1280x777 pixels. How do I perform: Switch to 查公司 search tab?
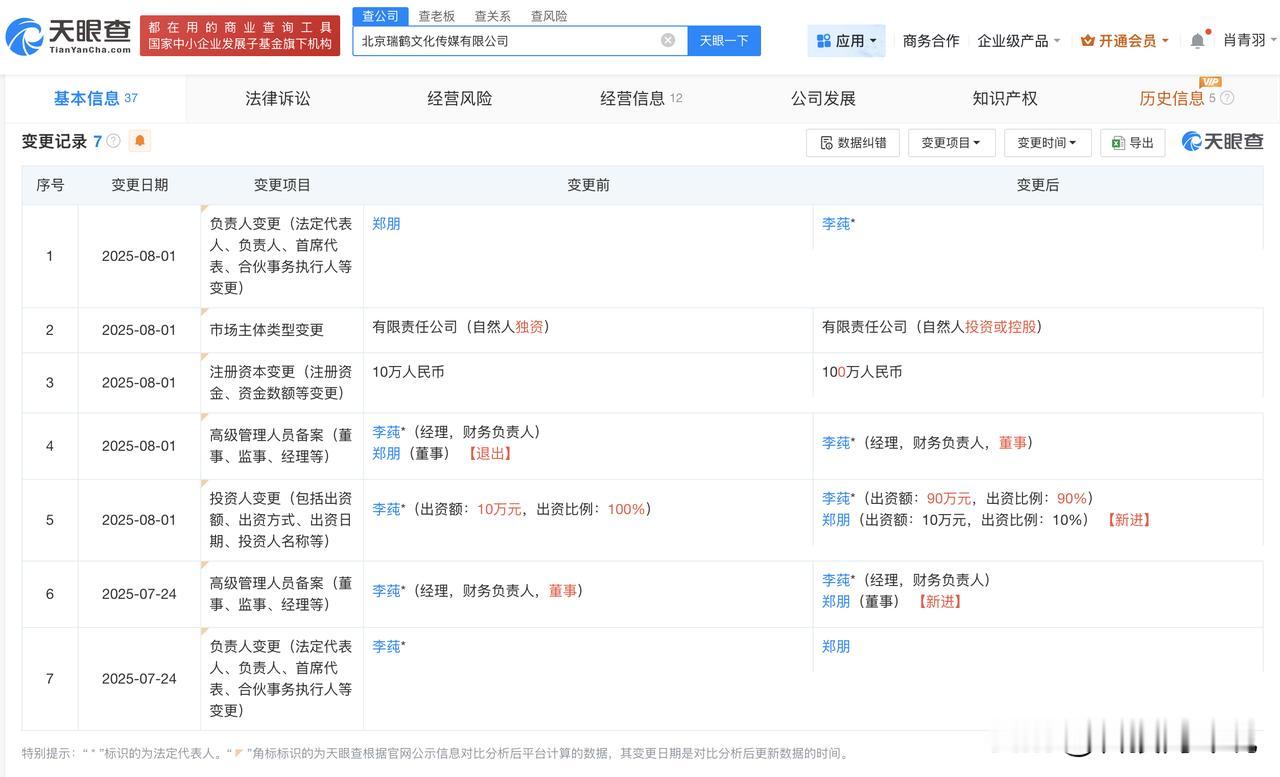(x=380, y=16)
